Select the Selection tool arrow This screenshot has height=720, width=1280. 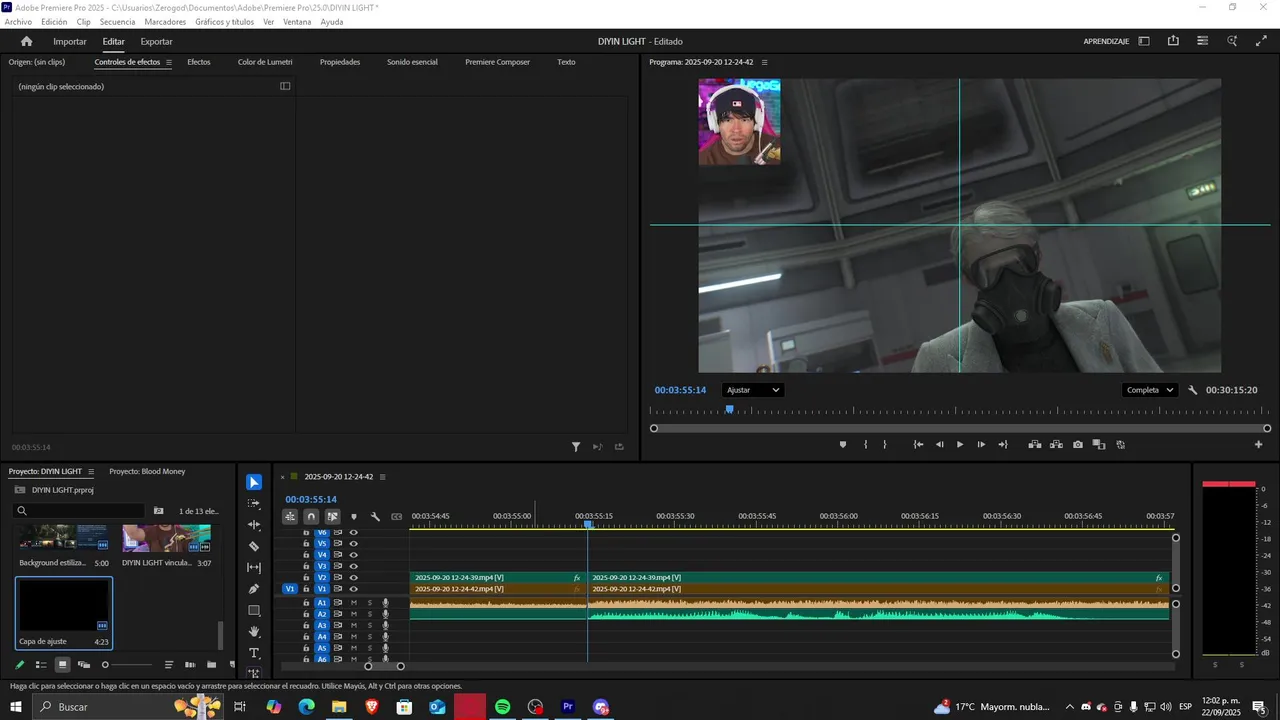[x=254, y=482]
